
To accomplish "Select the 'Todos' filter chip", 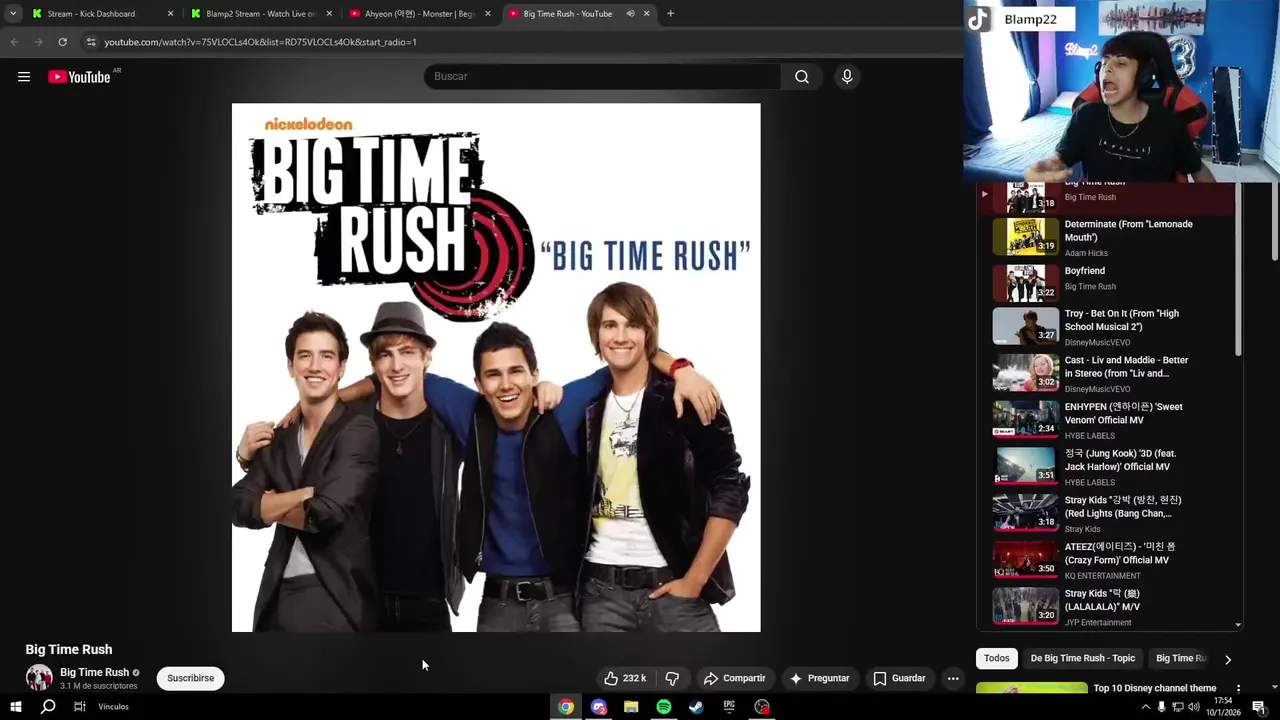I will (x=997, y=658).
